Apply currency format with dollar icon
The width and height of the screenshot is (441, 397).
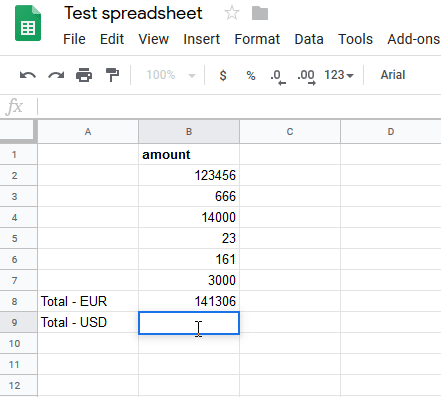click(223, 75)
